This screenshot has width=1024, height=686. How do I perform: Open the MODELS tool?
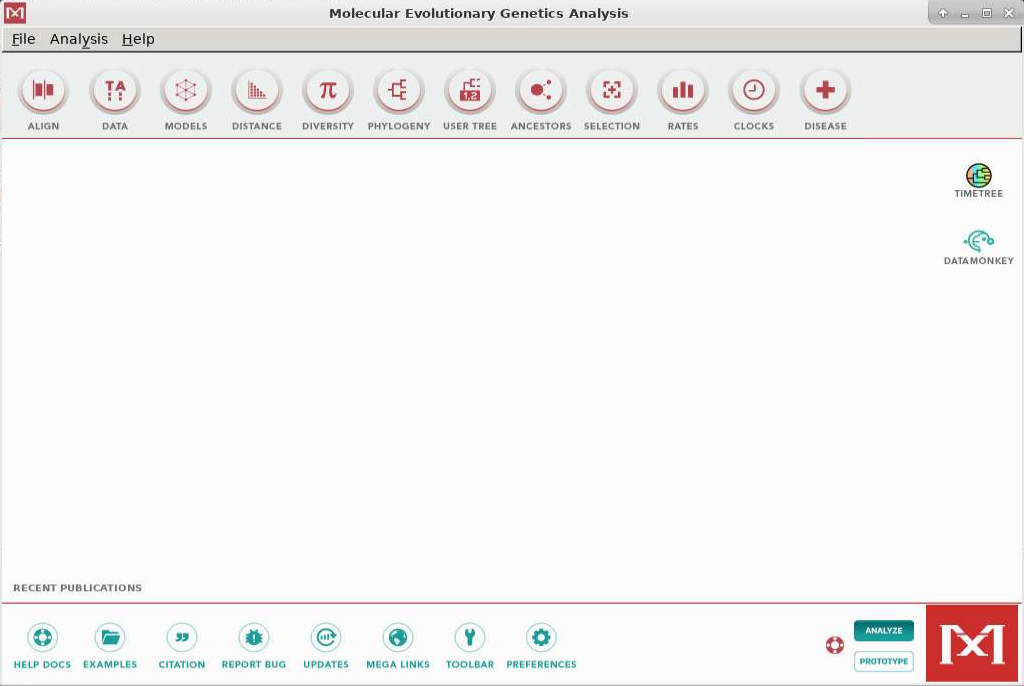pos(185,90)
